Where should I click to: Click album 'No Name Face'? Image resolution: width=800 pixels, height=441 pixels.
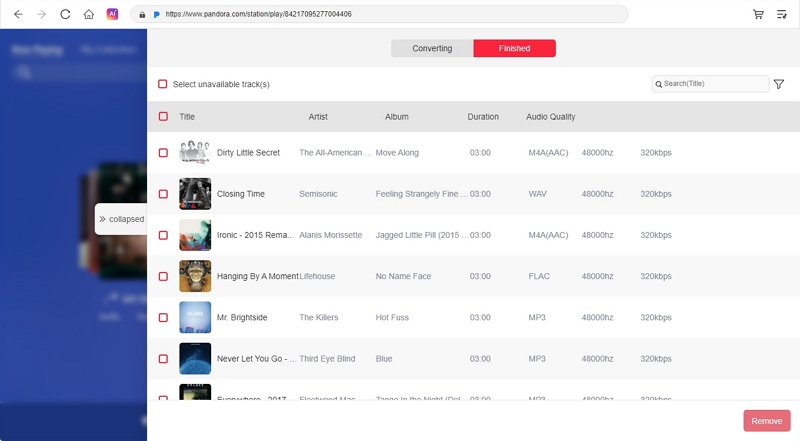tap(403, 276)
